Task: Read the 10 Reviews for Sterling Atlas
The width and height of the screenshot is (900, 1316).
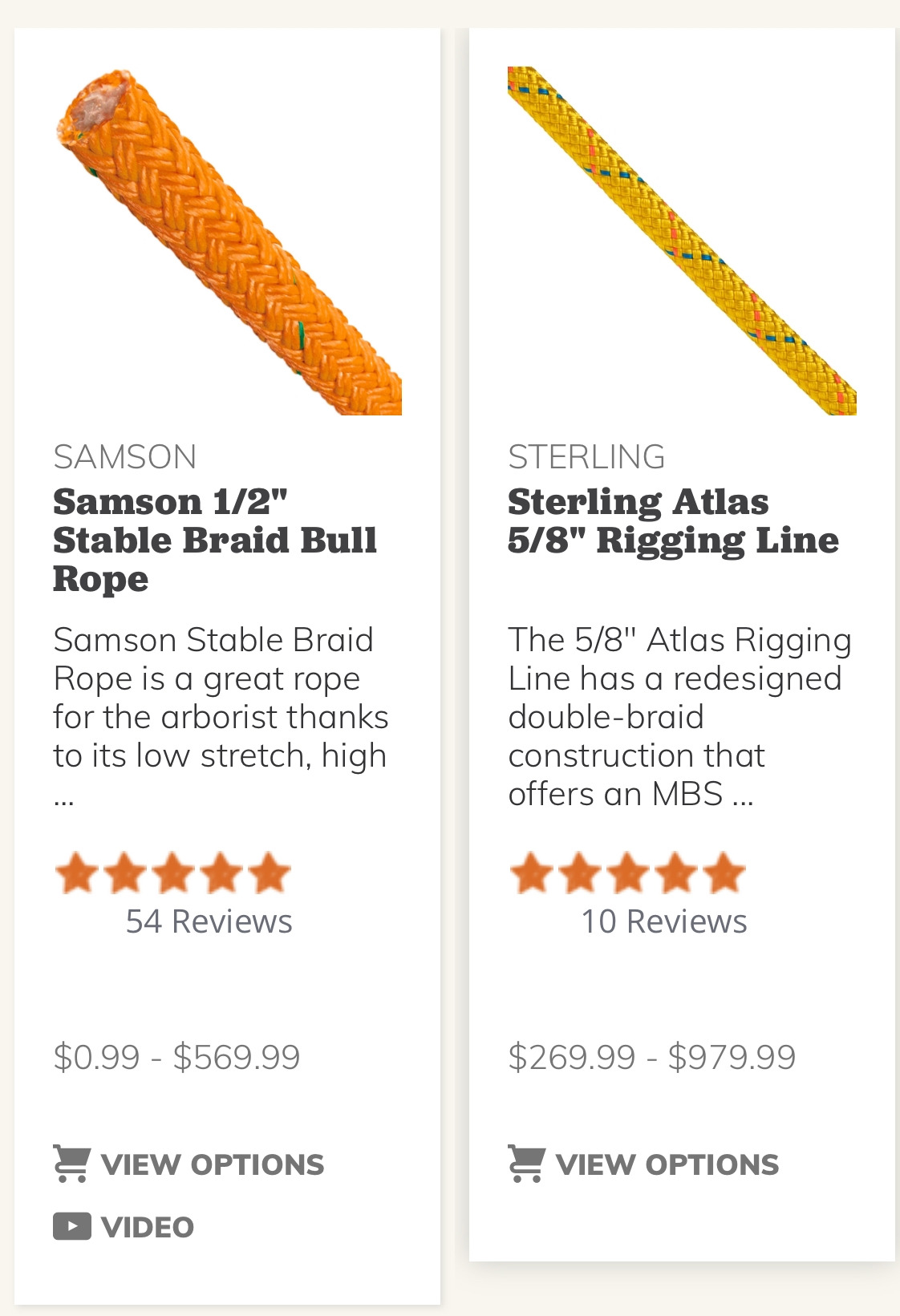Action: [664, 921]
